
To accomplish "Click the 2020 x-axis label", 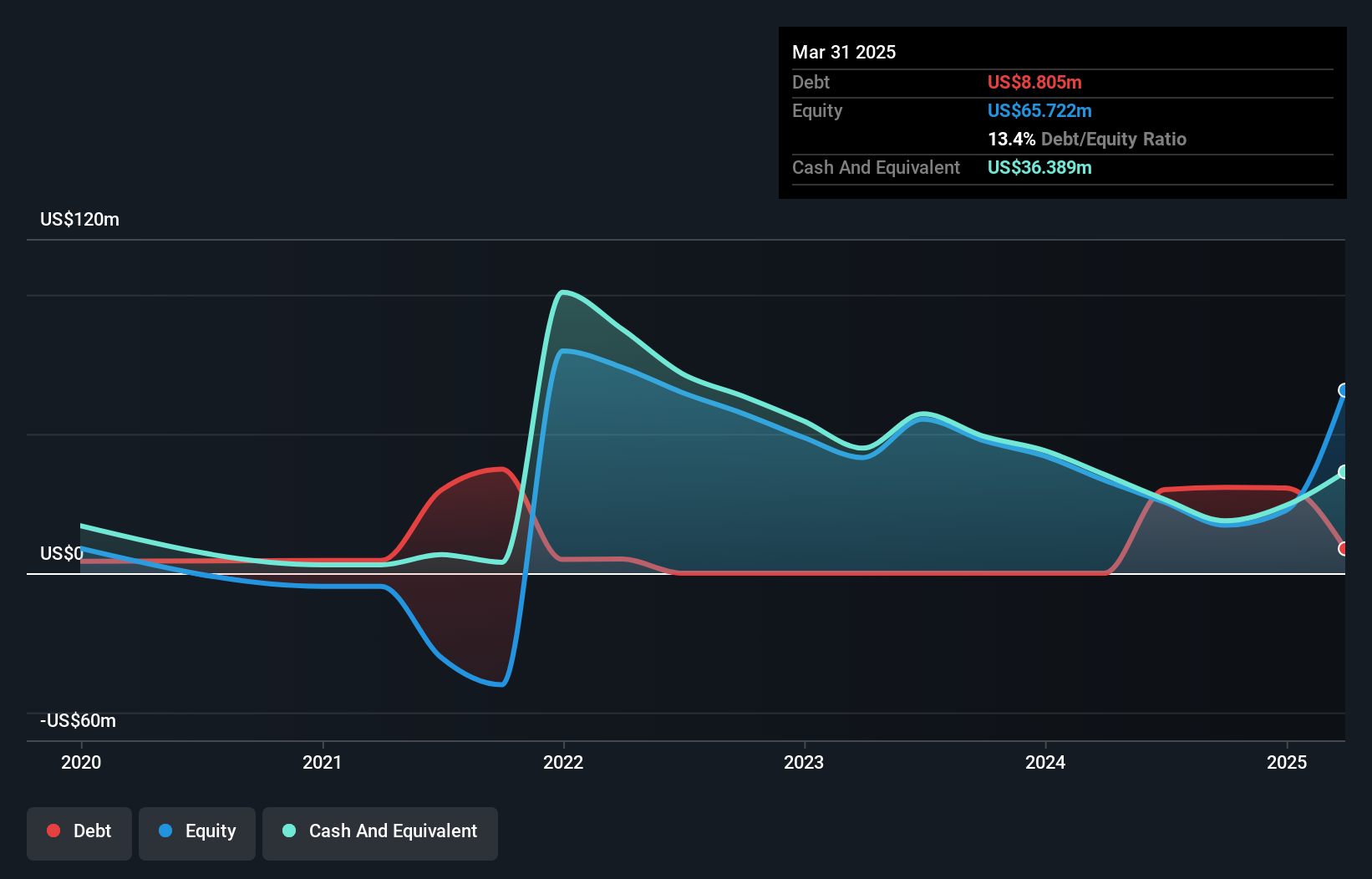I will (x=81, y=762).
